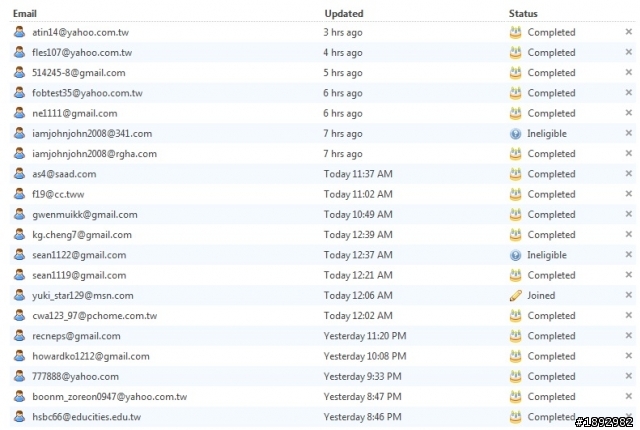The width and height of the screenshot is (640, 430).
Task: Sort by the Email column header
Action: point(25,13)
